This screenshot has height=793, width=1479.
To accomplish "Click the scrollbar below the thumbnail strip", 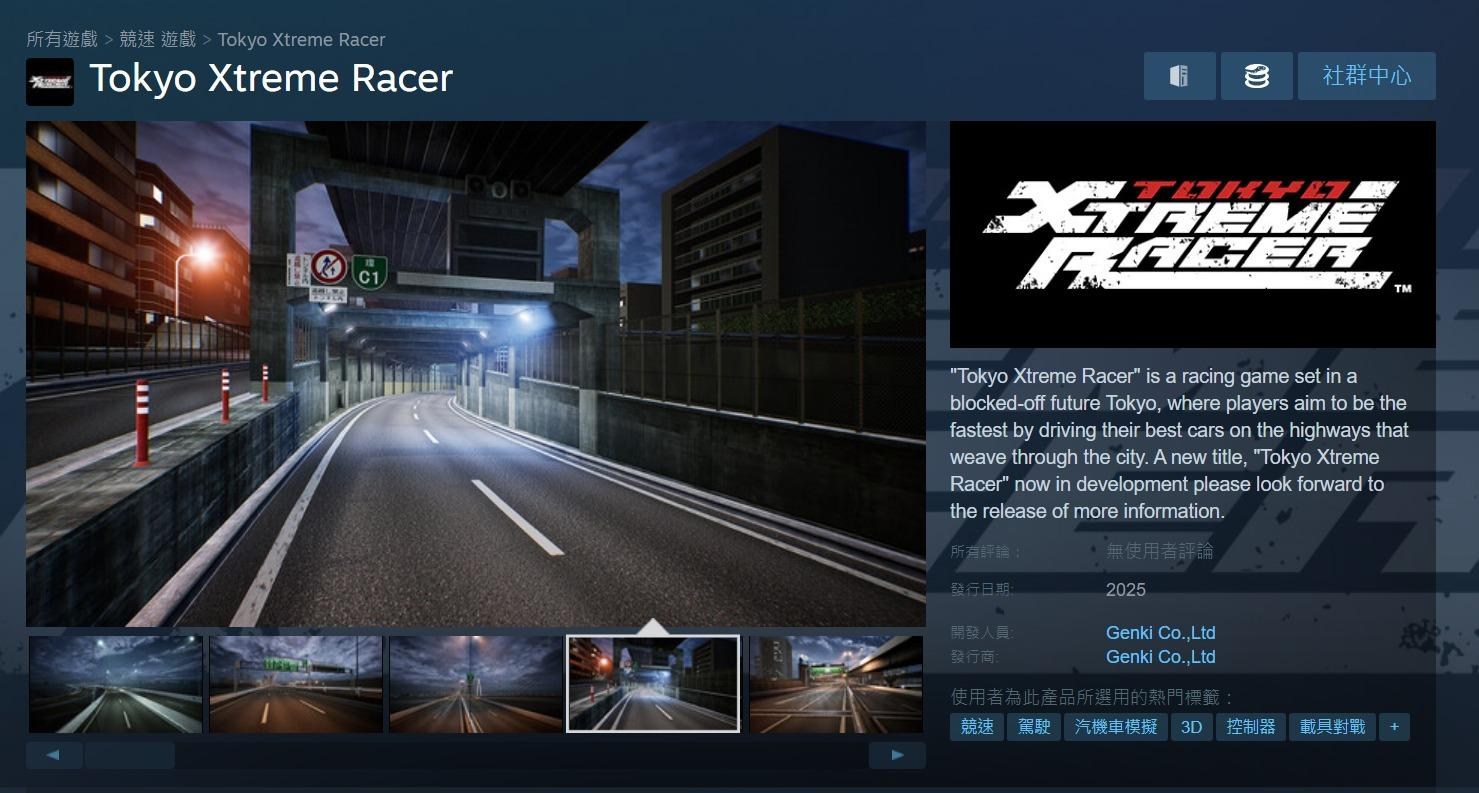I will (129, 755).
